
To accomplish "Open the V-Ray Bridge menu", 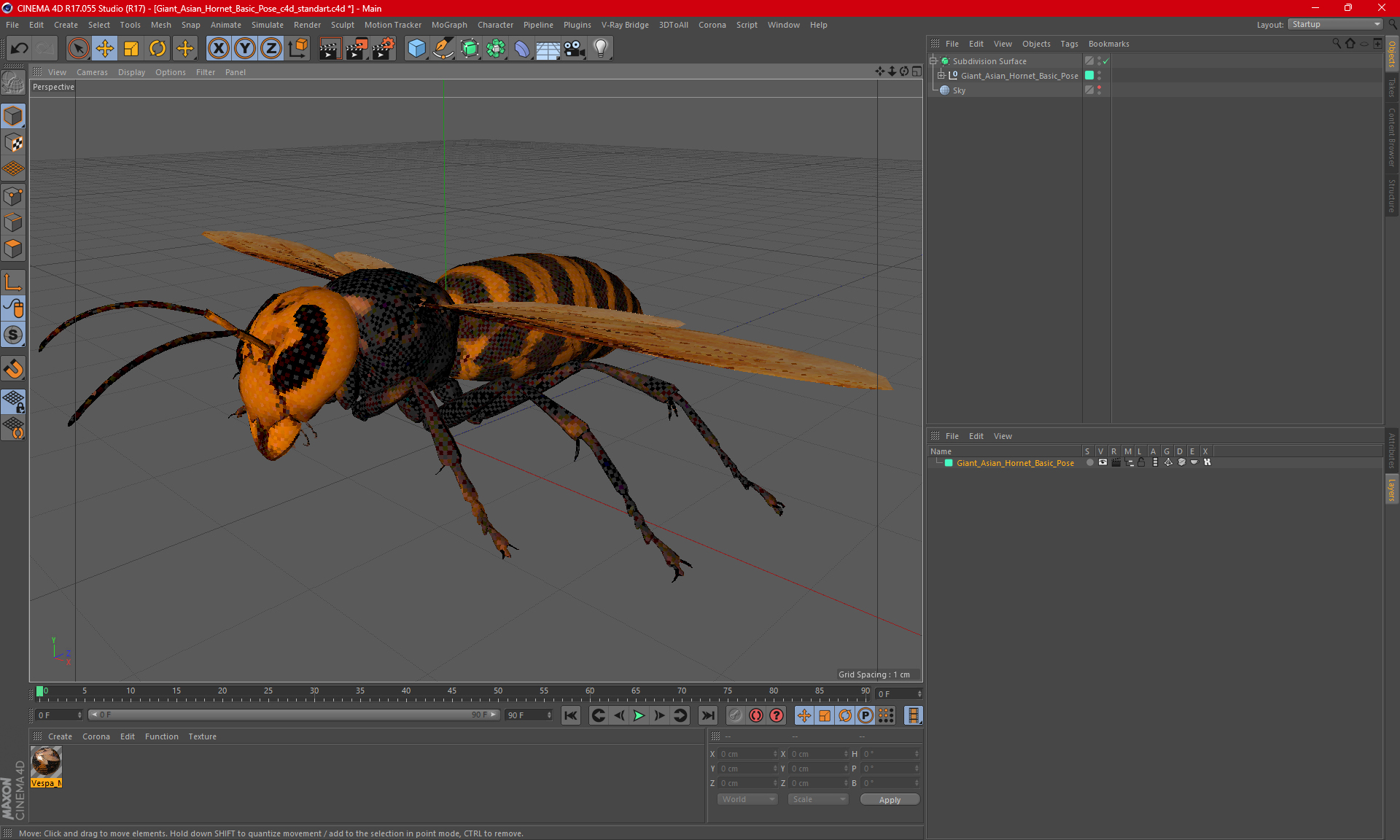I will click(625, 25).
